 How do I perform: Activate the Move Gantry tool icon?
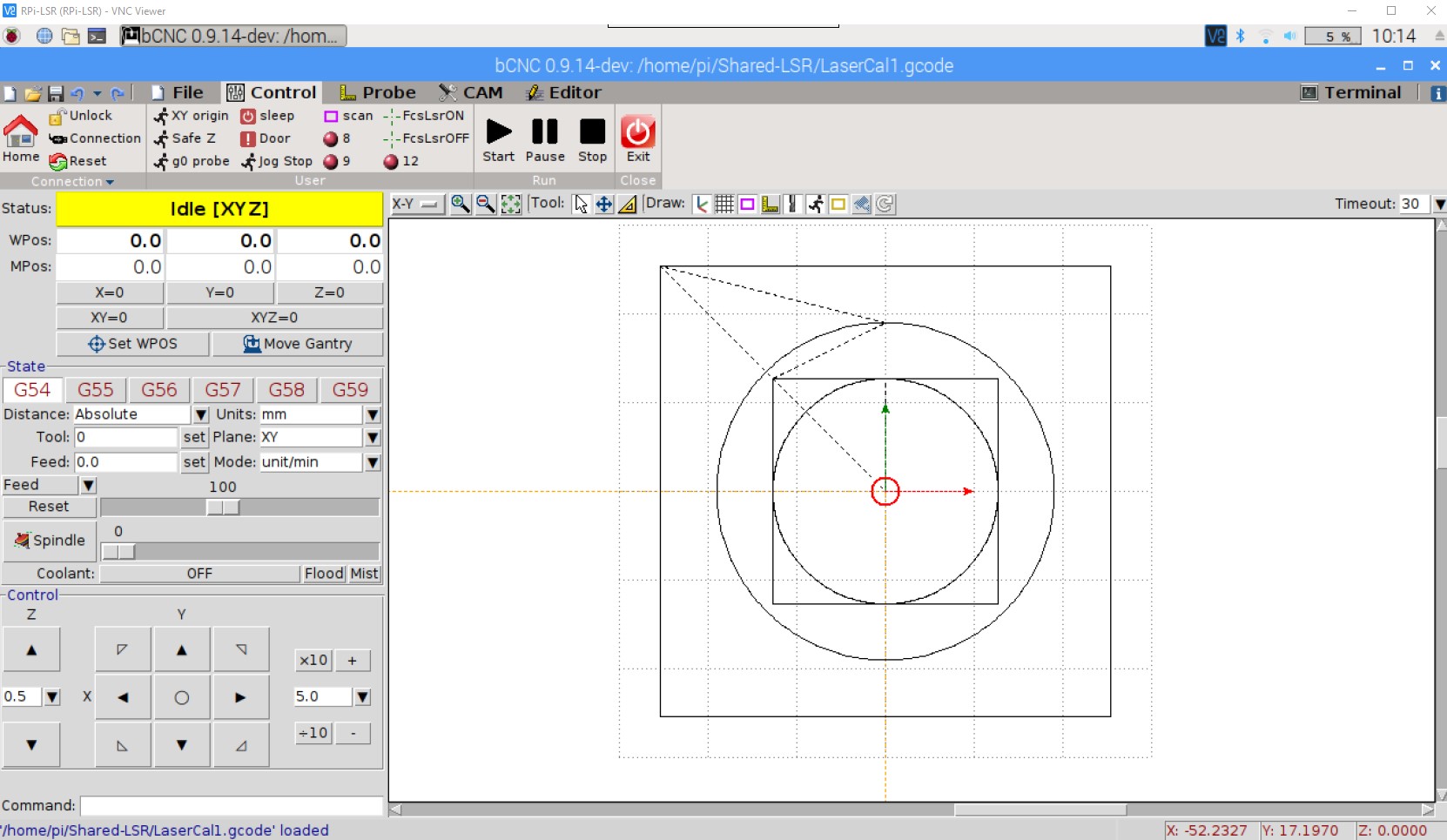[x=250, y=344]
